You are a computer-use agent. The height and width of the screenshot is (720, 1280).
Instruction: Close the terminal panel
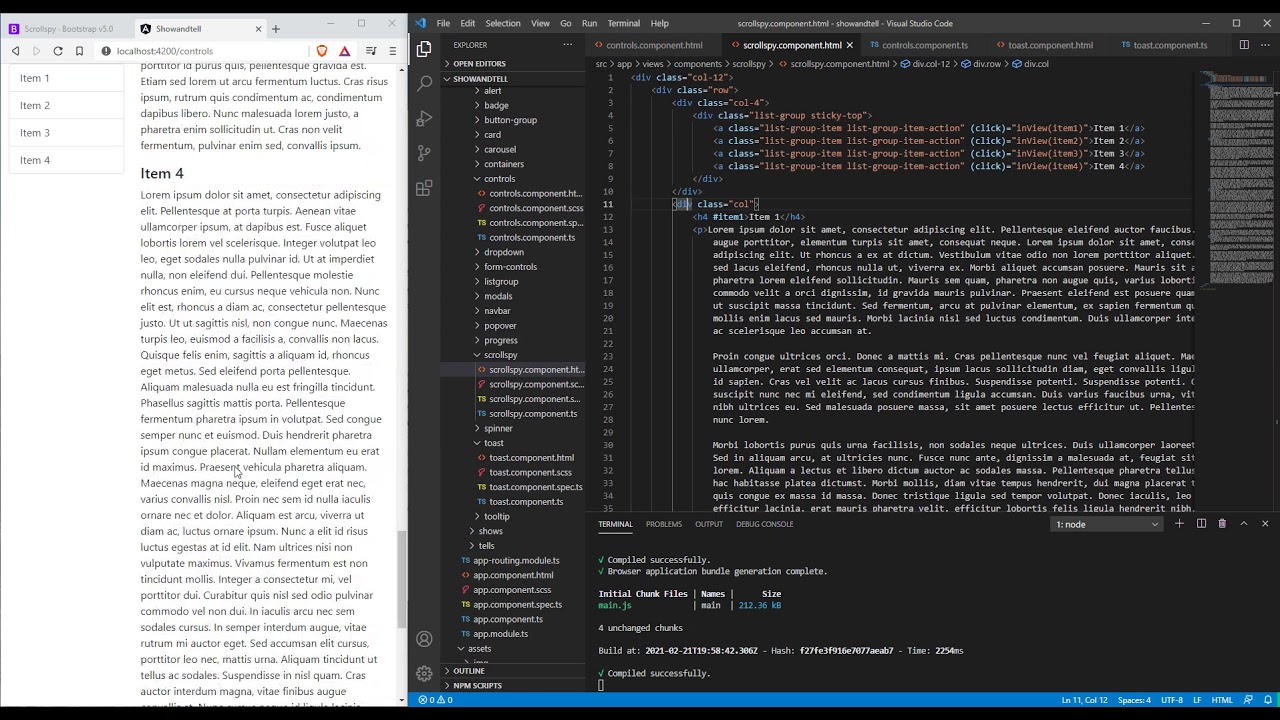pyautogui.click(x=1265, y=523)
